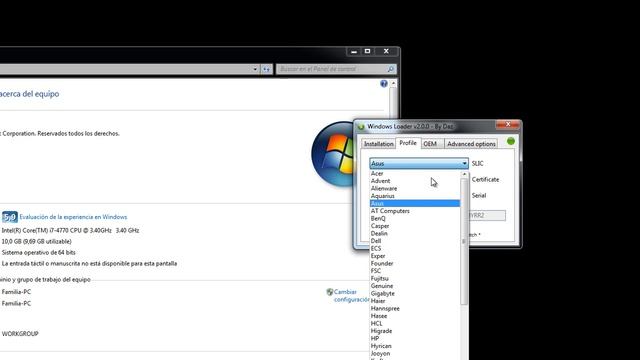Select Dealin in the dropdown list
This screenshot has height=360, width=640.
(415, 233)
